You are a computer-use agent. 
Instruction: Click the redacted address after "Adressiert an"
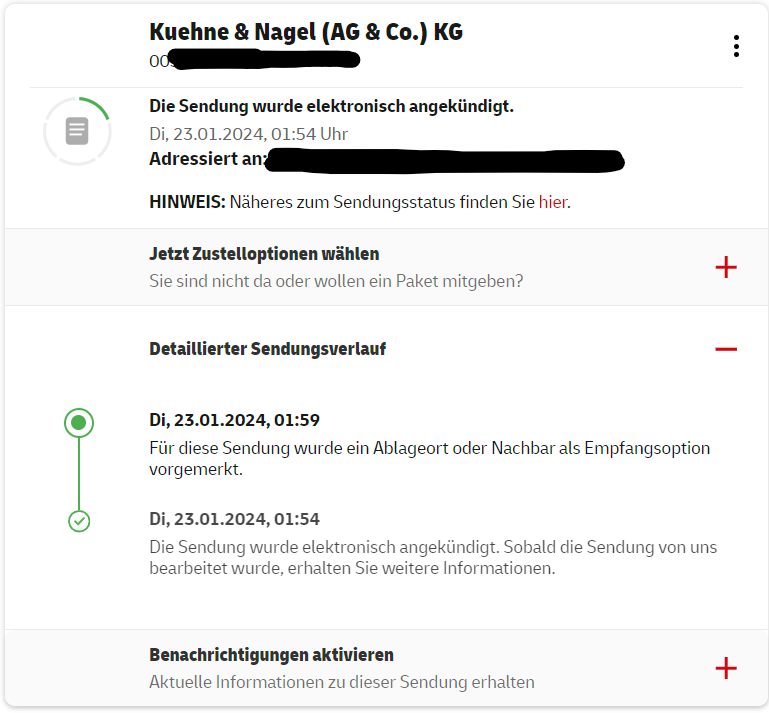(447, 159)
